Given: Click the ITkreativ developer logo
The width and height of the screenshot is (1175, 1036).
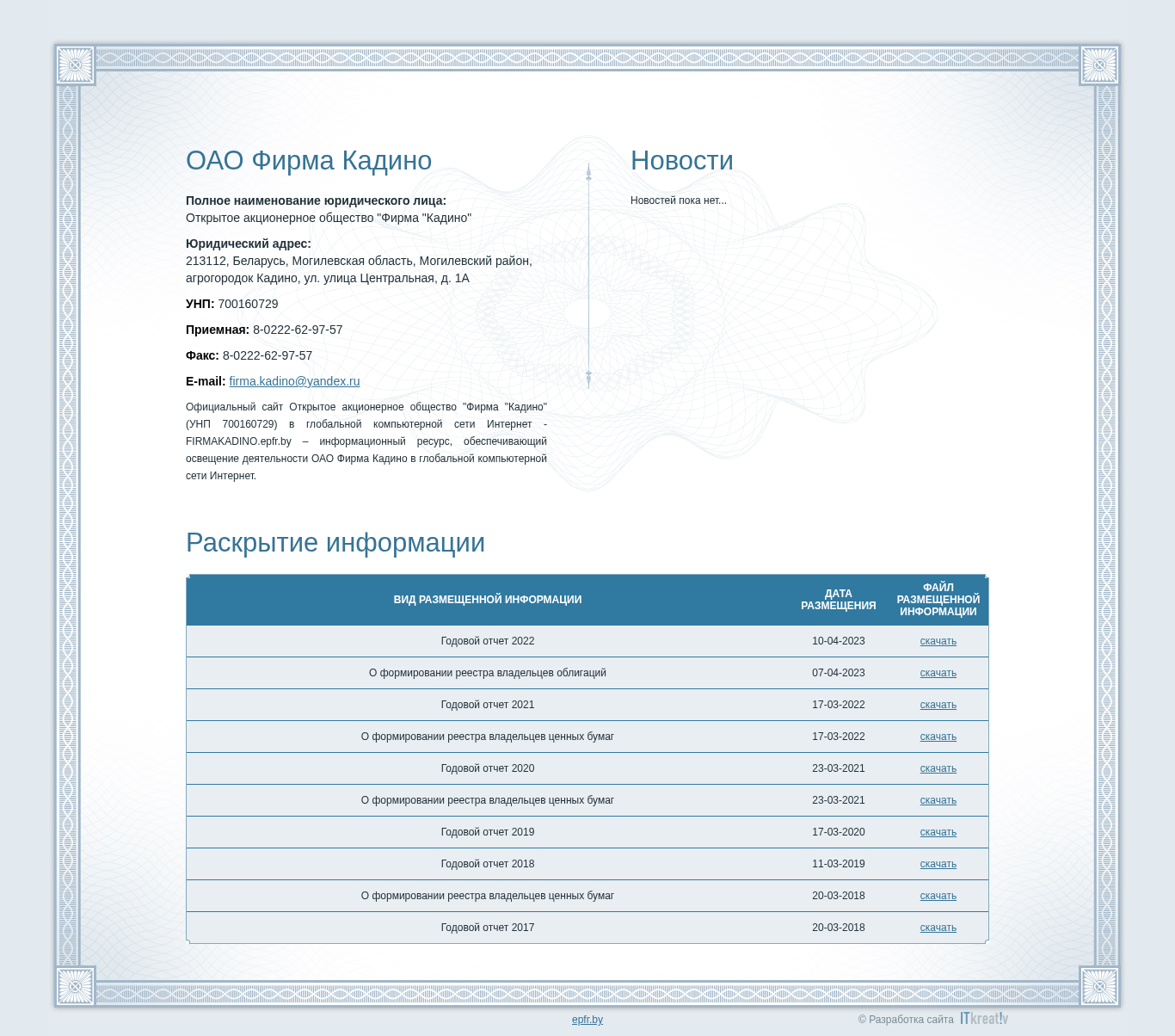Looking at the screenshot, I should point(984,1019).
